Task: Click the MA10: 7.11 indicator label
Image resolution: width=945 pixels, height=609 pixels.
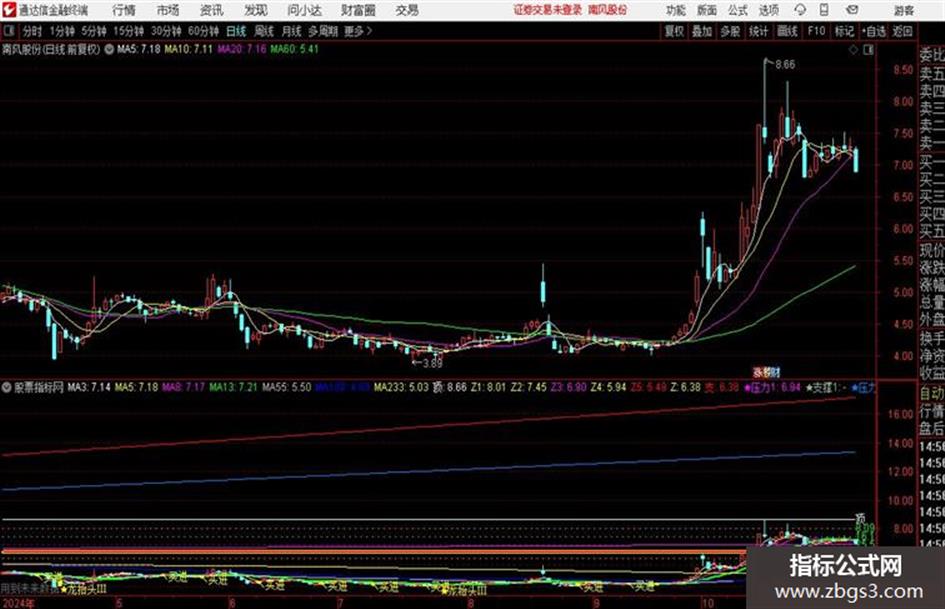Action: coord(189,49)
